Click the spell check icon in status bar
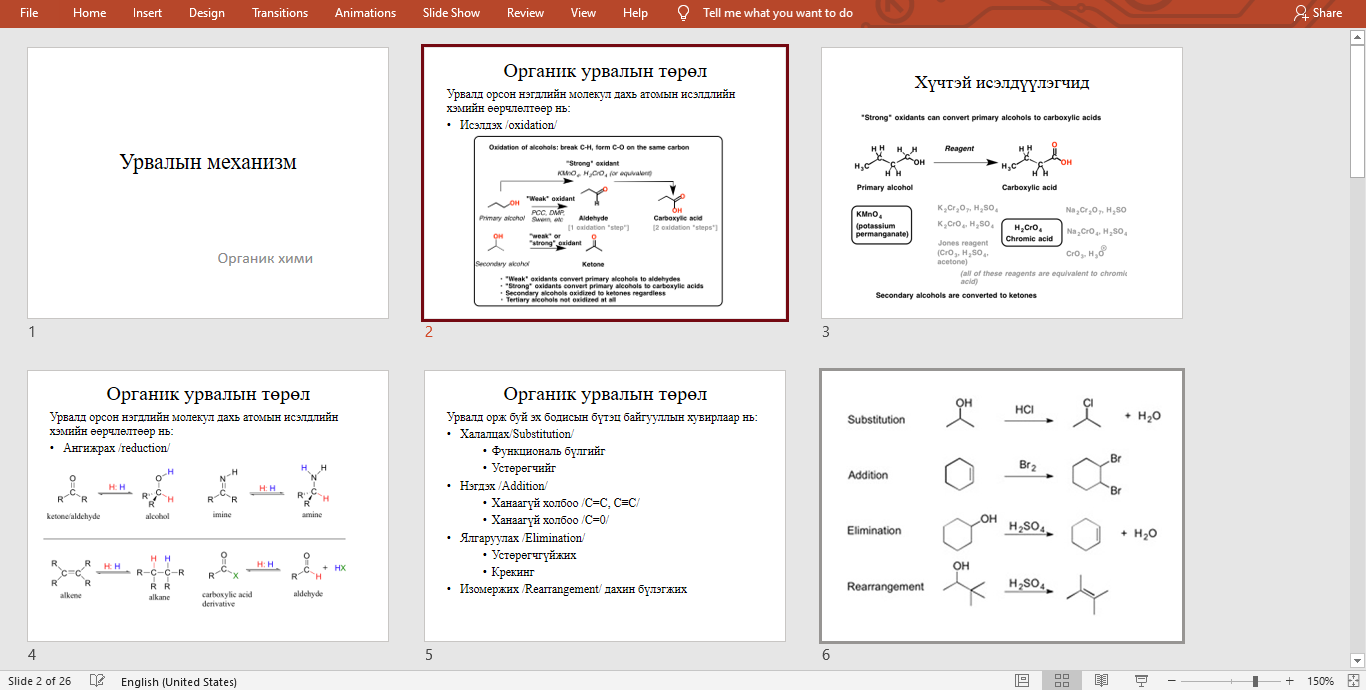 [97, 681]
